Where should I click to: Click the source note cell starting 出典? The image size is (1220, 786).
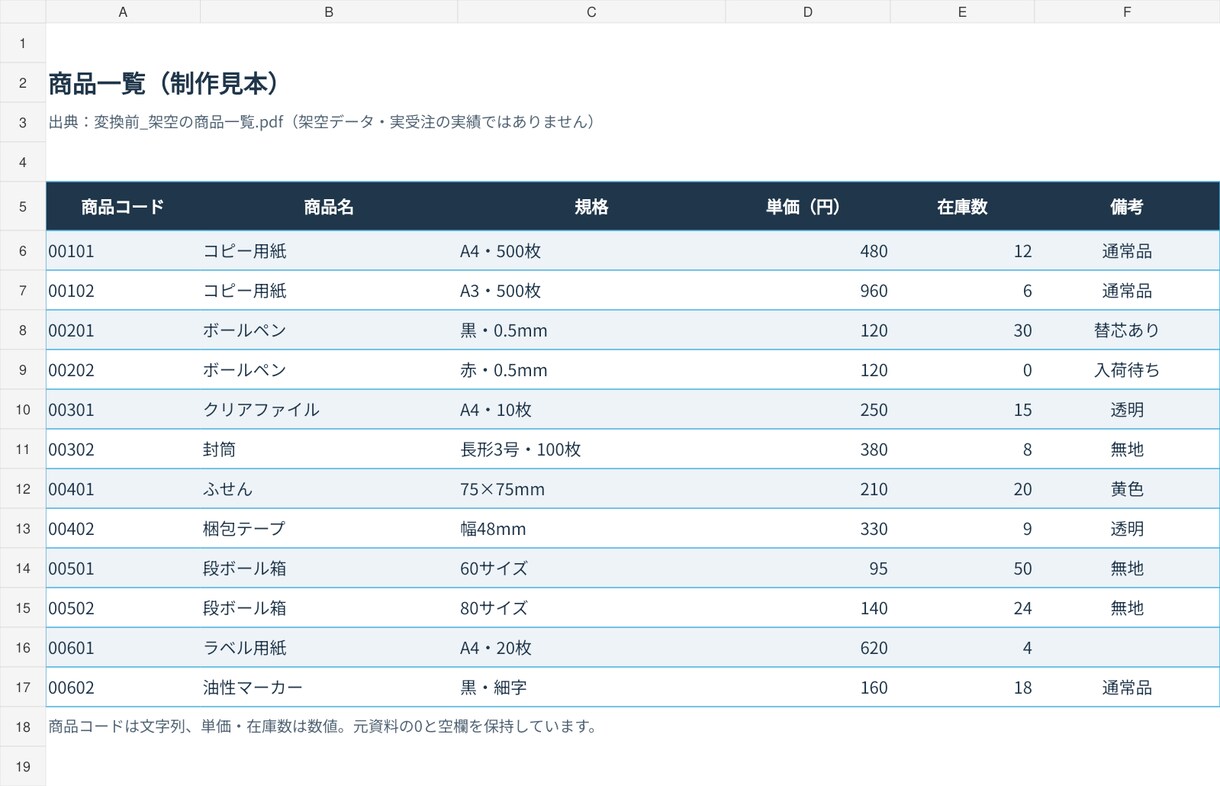point(323,122)
